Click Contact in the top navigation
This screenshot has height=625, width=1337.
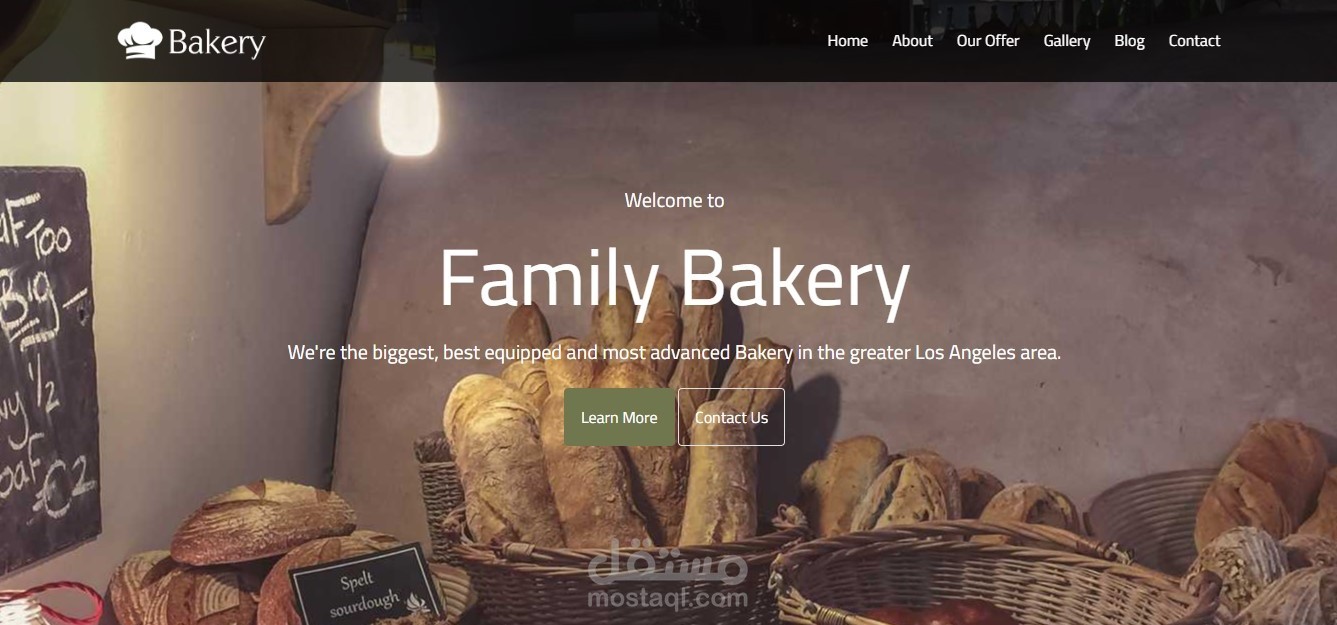pyautogui.click(x=1194, y=41)
